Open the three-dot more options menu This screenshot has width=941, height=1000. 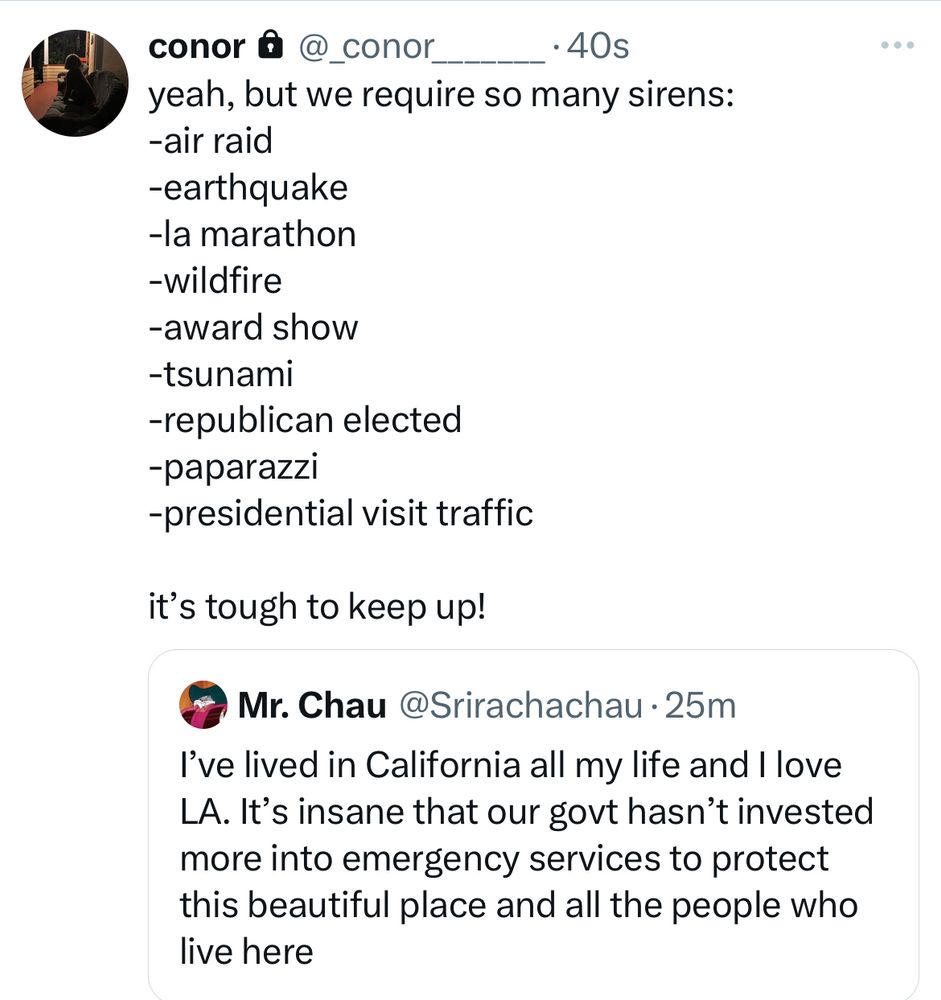click(x=897, y=47)
